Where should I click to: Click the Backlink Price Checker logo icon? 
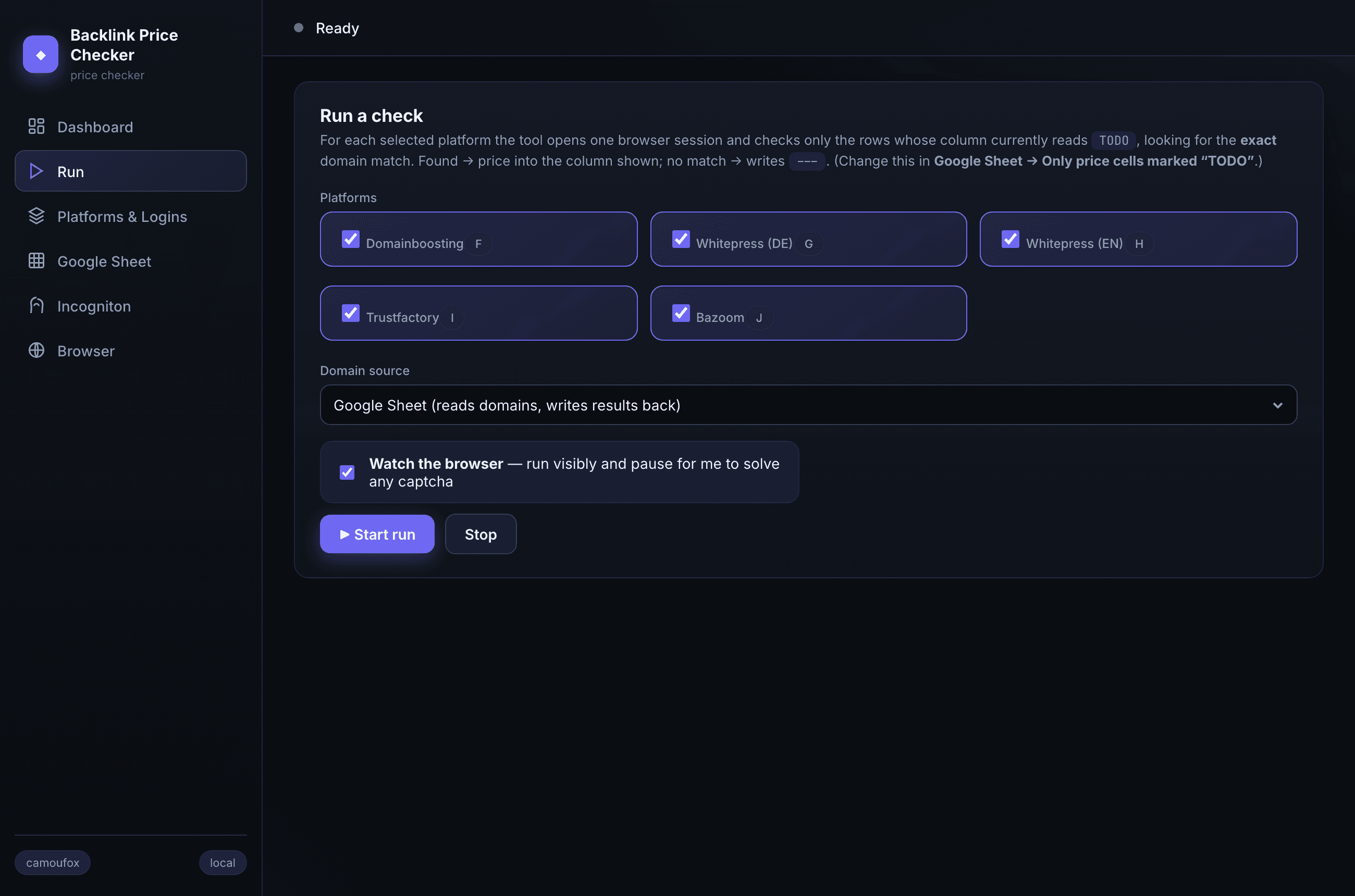41,54
